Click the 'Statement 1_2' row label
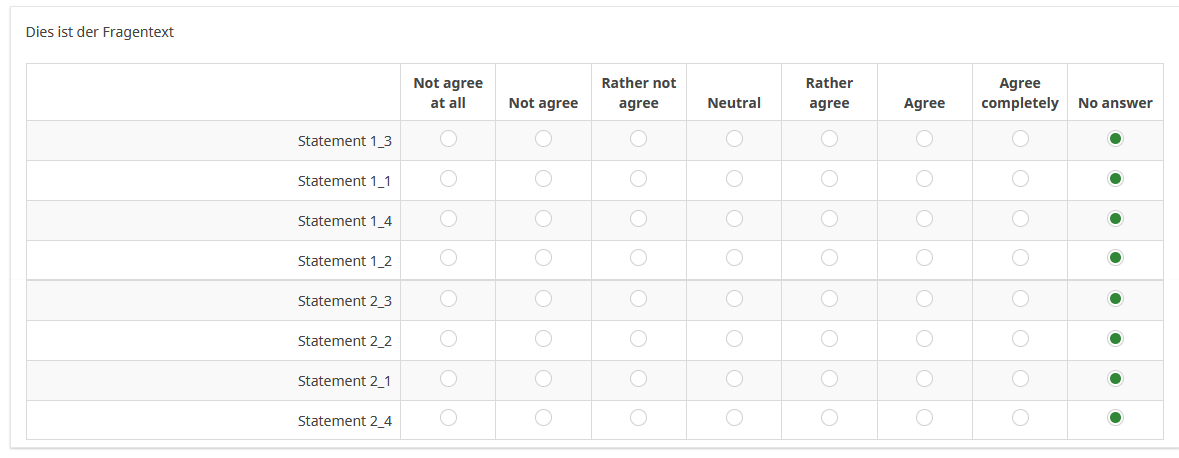 [x=344, y=261]
